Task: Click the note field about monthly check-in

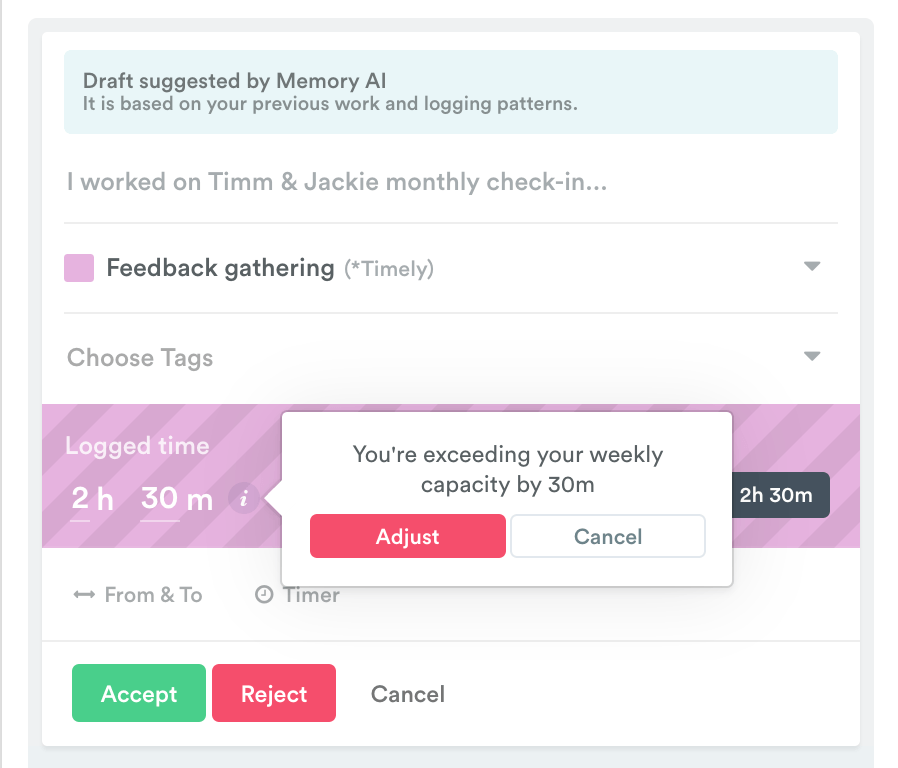Action: [x=451, y=182]
